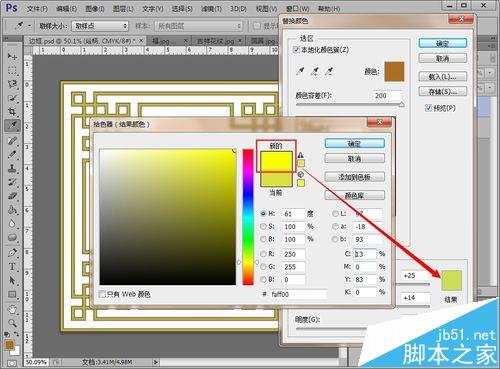
Task: Click the brown 颜色 swatch in Replace Color
Action: pos(394,71)
